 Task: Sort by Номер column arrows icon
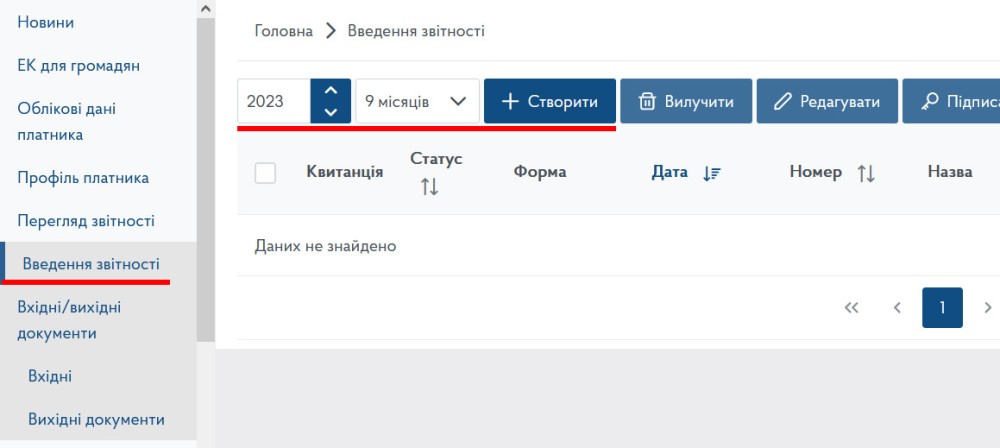pos(866,173)
